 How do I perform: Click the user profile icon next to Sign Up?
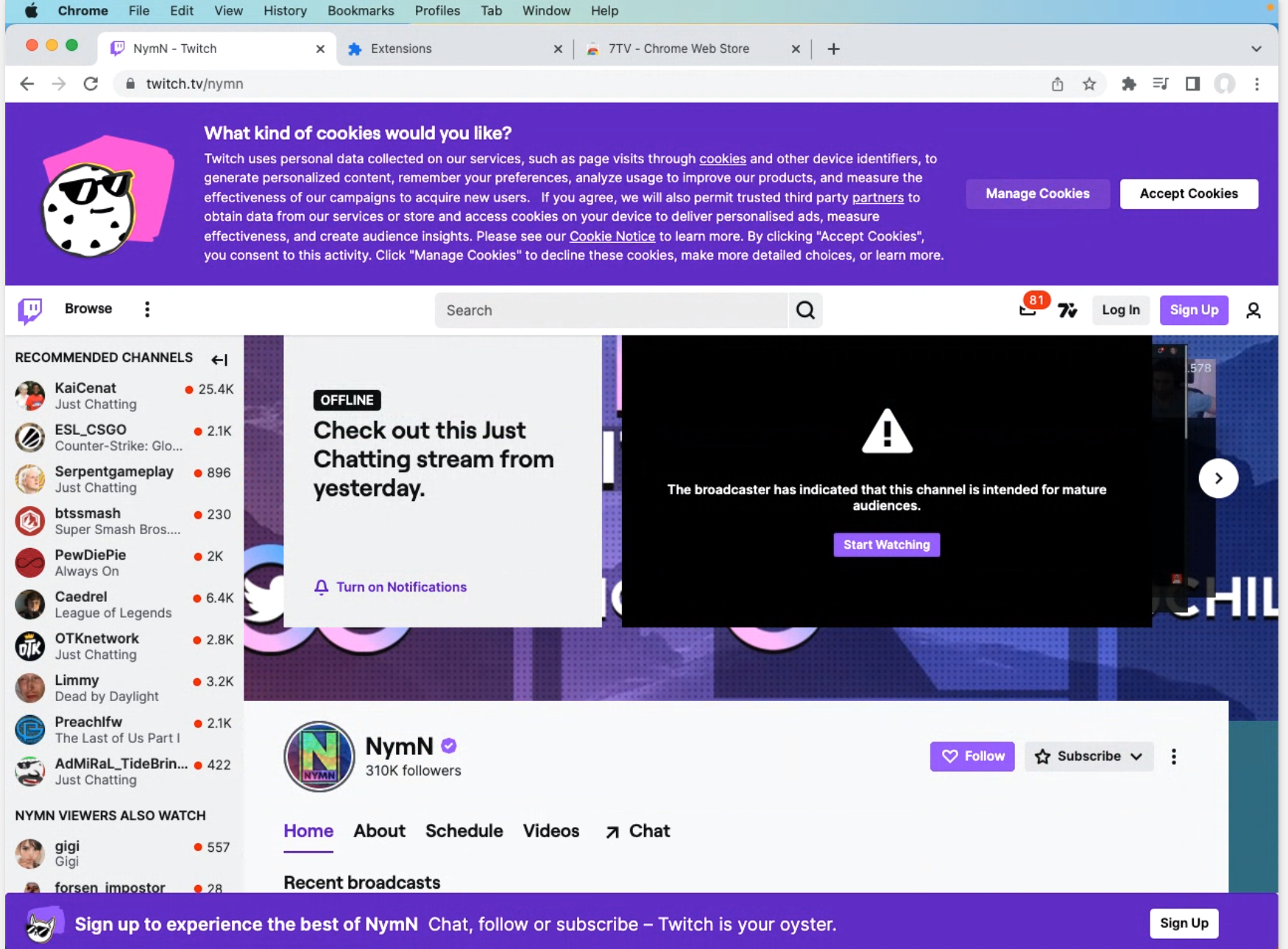tap(1253, 310)
